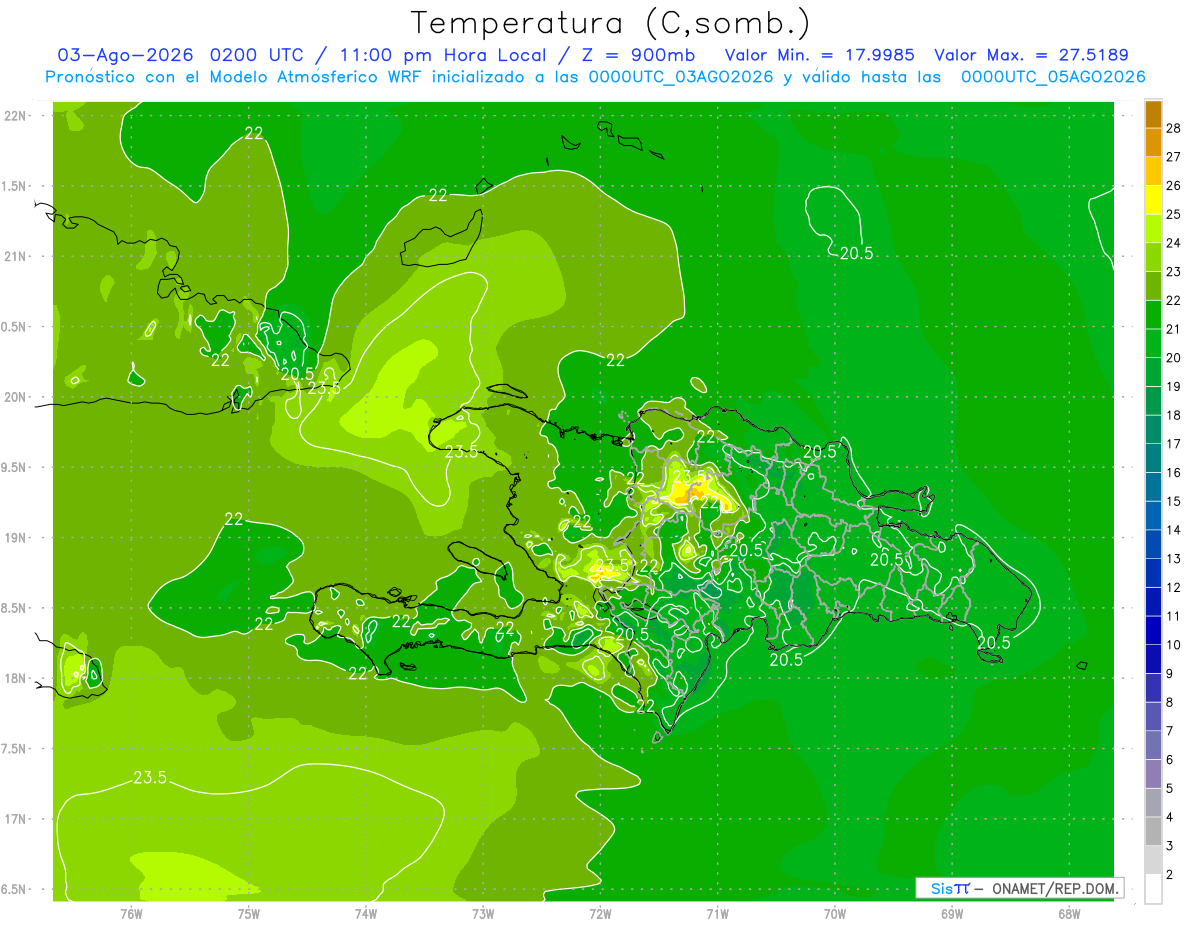Viewport: 1200px width, 927px height.
Task: Click the "69W" longitude axis label
Action: tap(951, 912)
